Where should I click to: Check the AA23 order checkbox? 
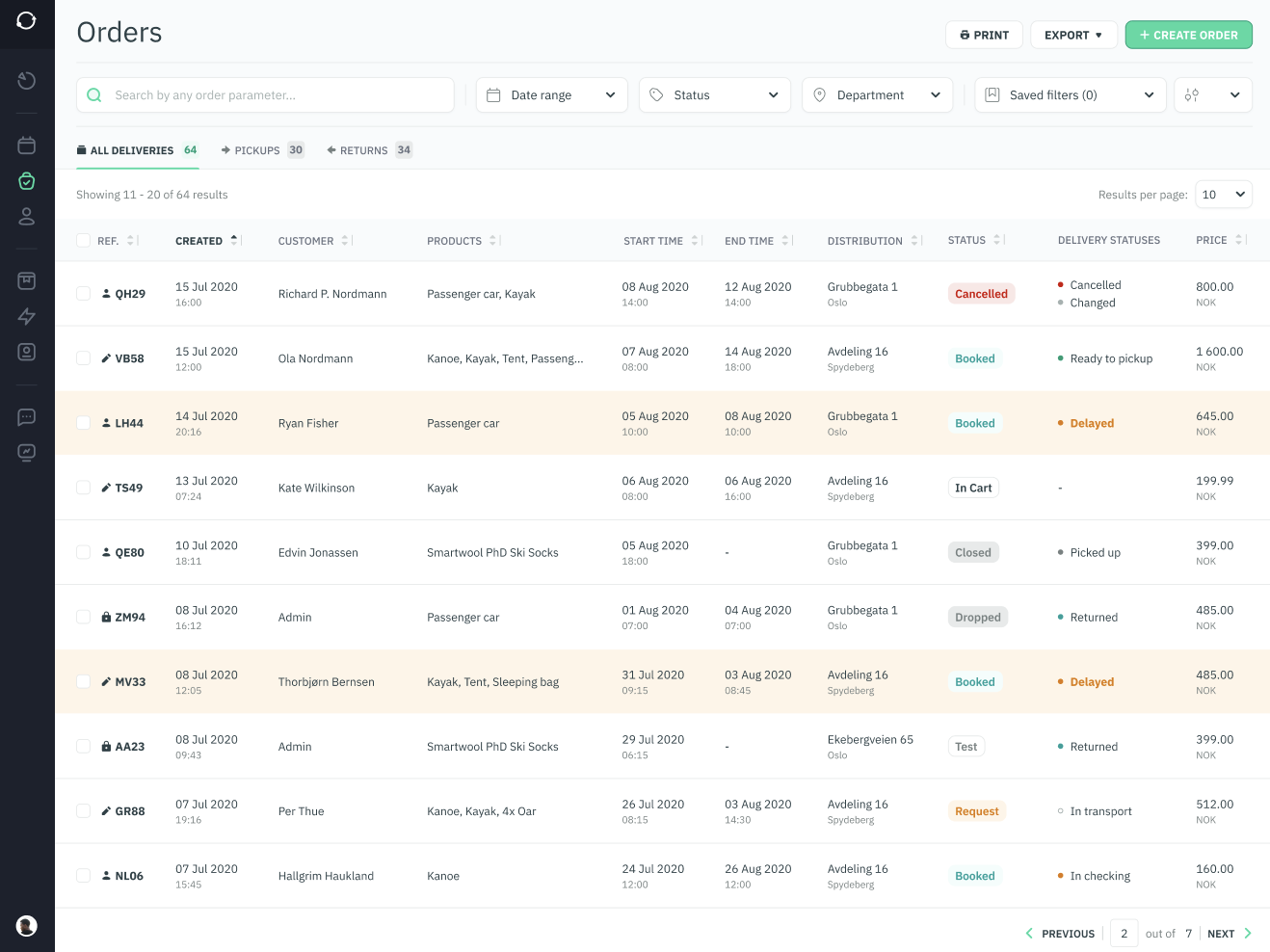pyautogui.click(x=83, y=746)
